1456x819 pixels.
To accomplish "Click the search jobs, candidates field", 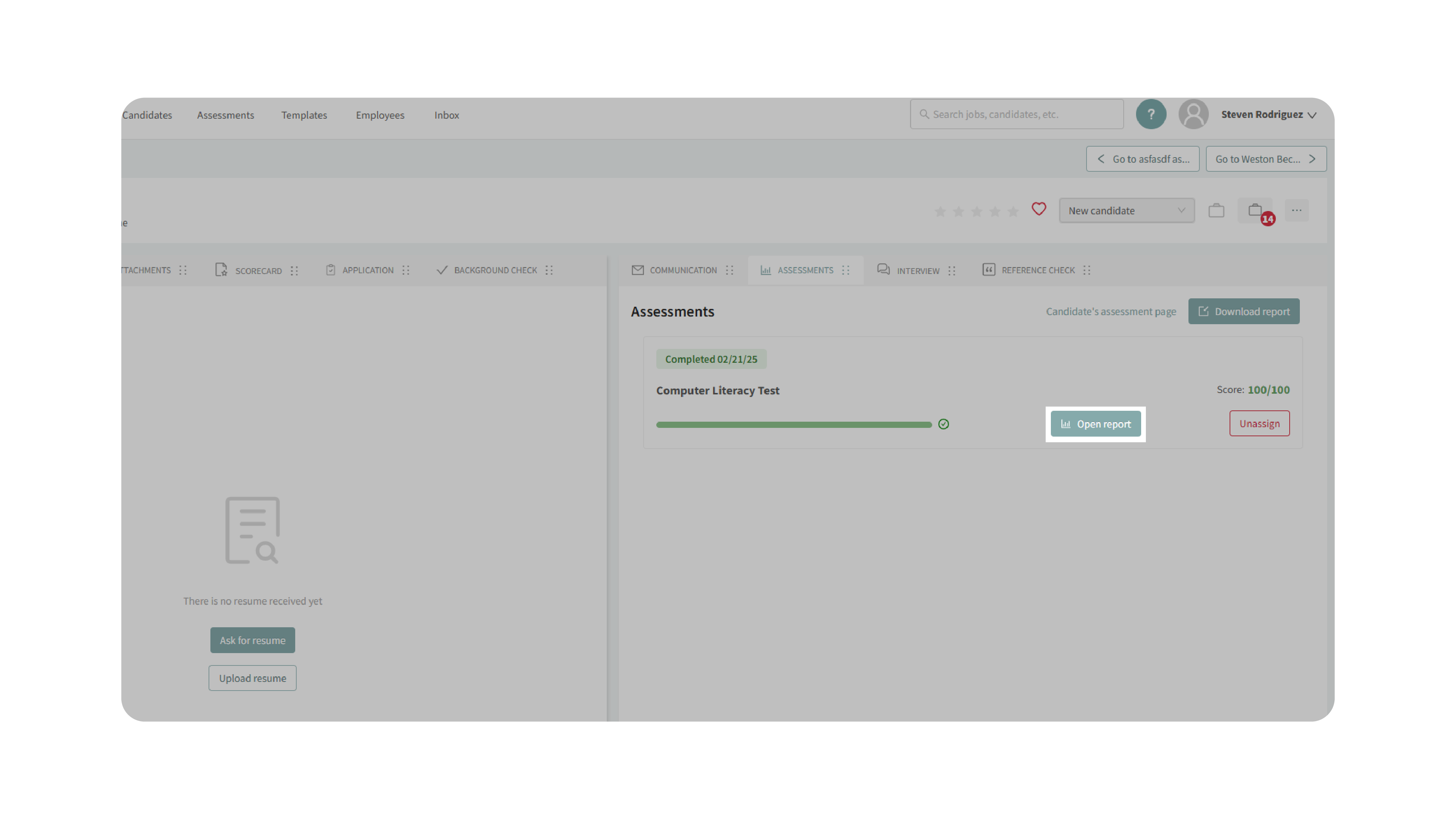I will (1016, 114).
